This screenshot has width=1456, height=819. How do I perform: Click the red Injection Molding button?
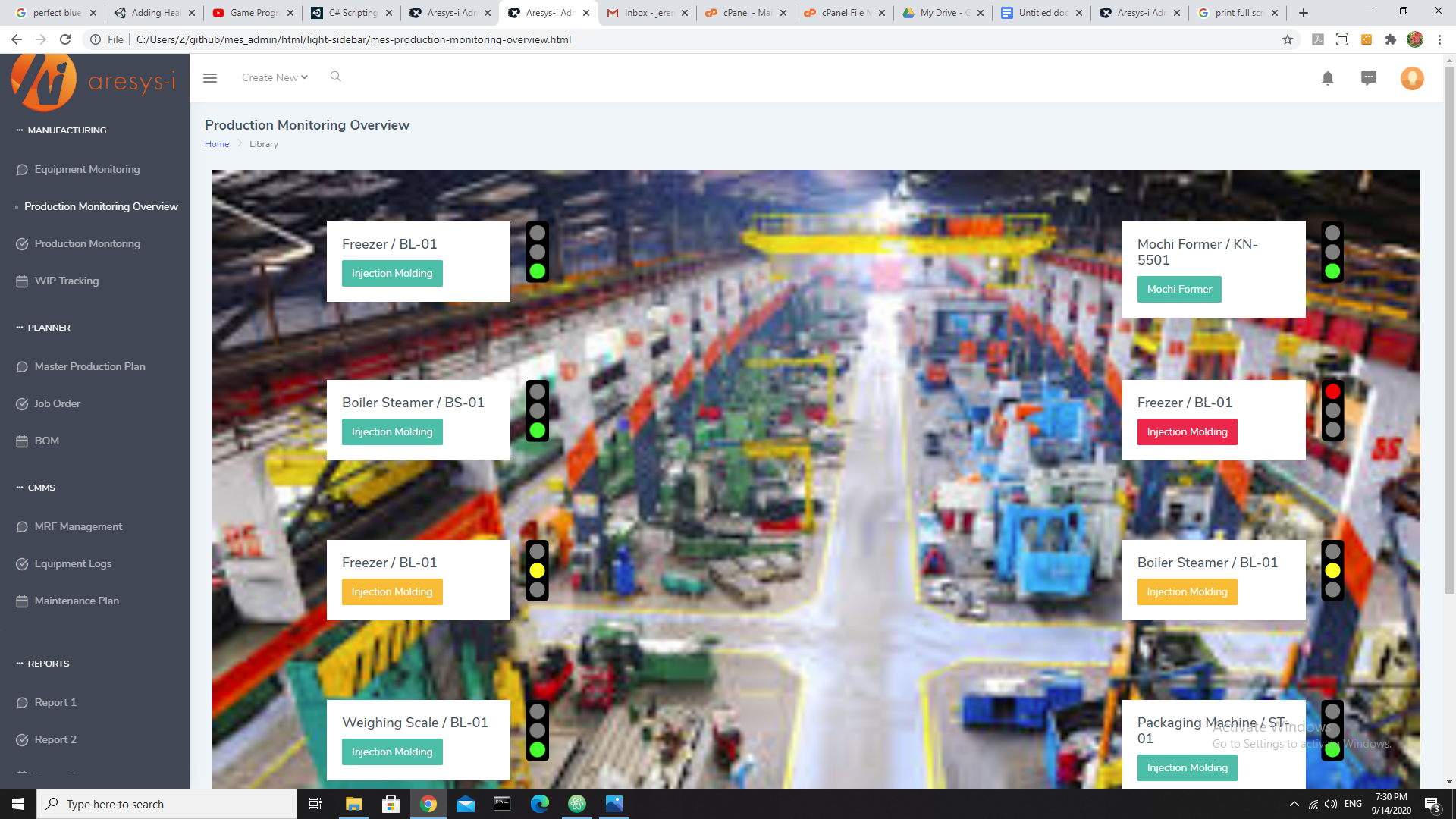[1186, 431]
